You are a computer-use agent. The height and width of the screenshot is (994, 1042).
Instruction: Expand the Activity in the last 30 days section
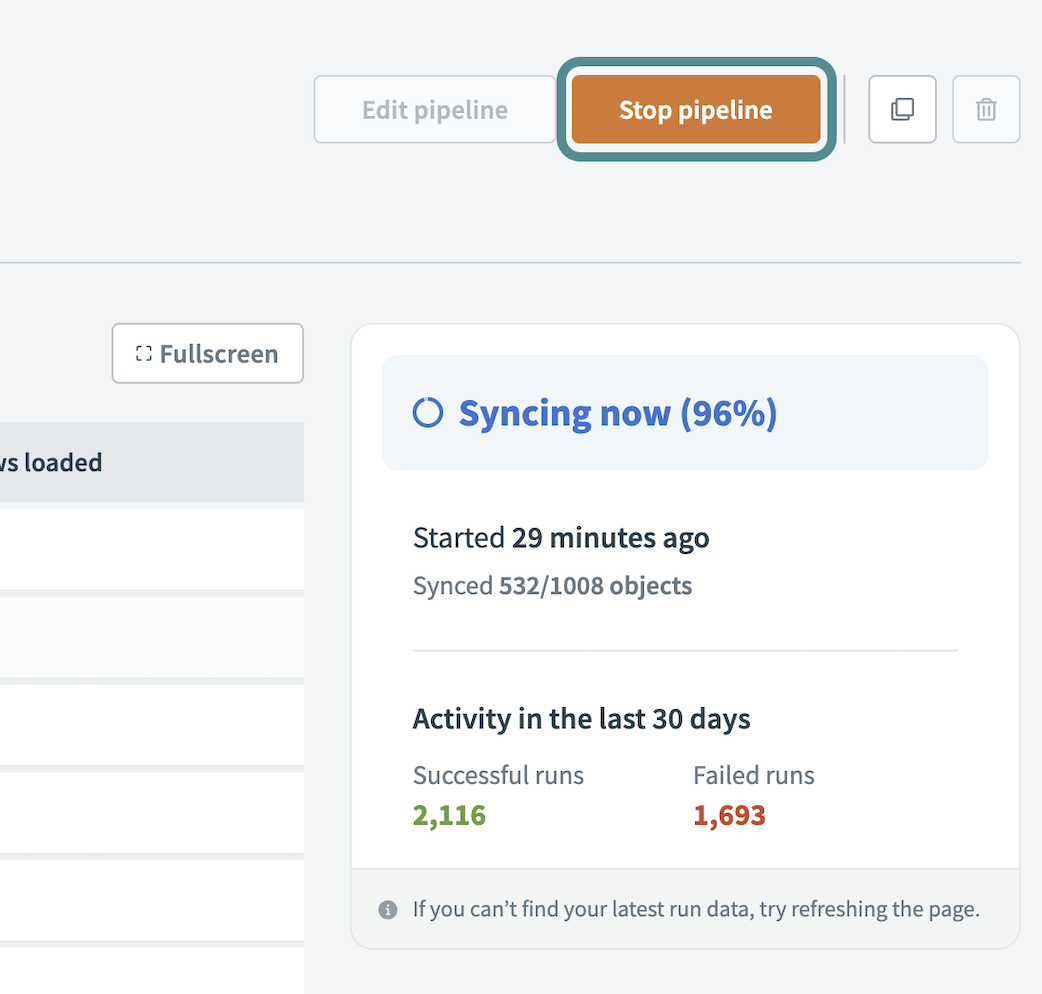click(581, 718)
